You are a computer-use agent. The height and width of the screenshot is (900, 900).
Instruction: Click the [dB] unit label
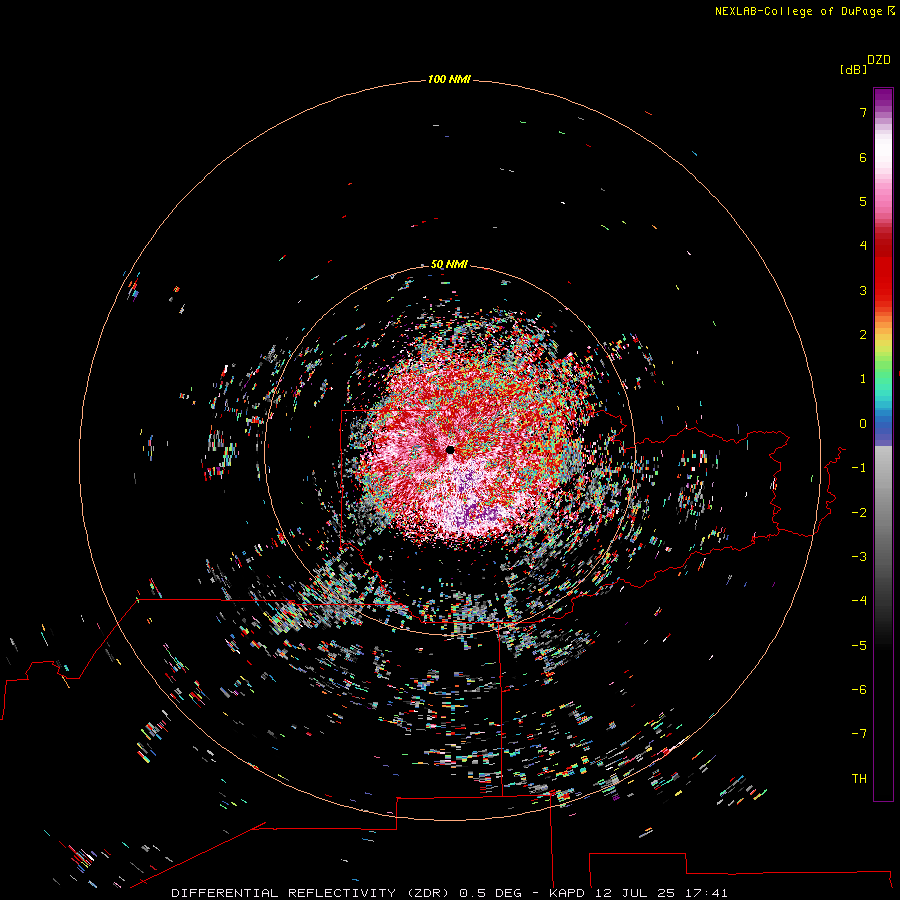click(853, 69)
